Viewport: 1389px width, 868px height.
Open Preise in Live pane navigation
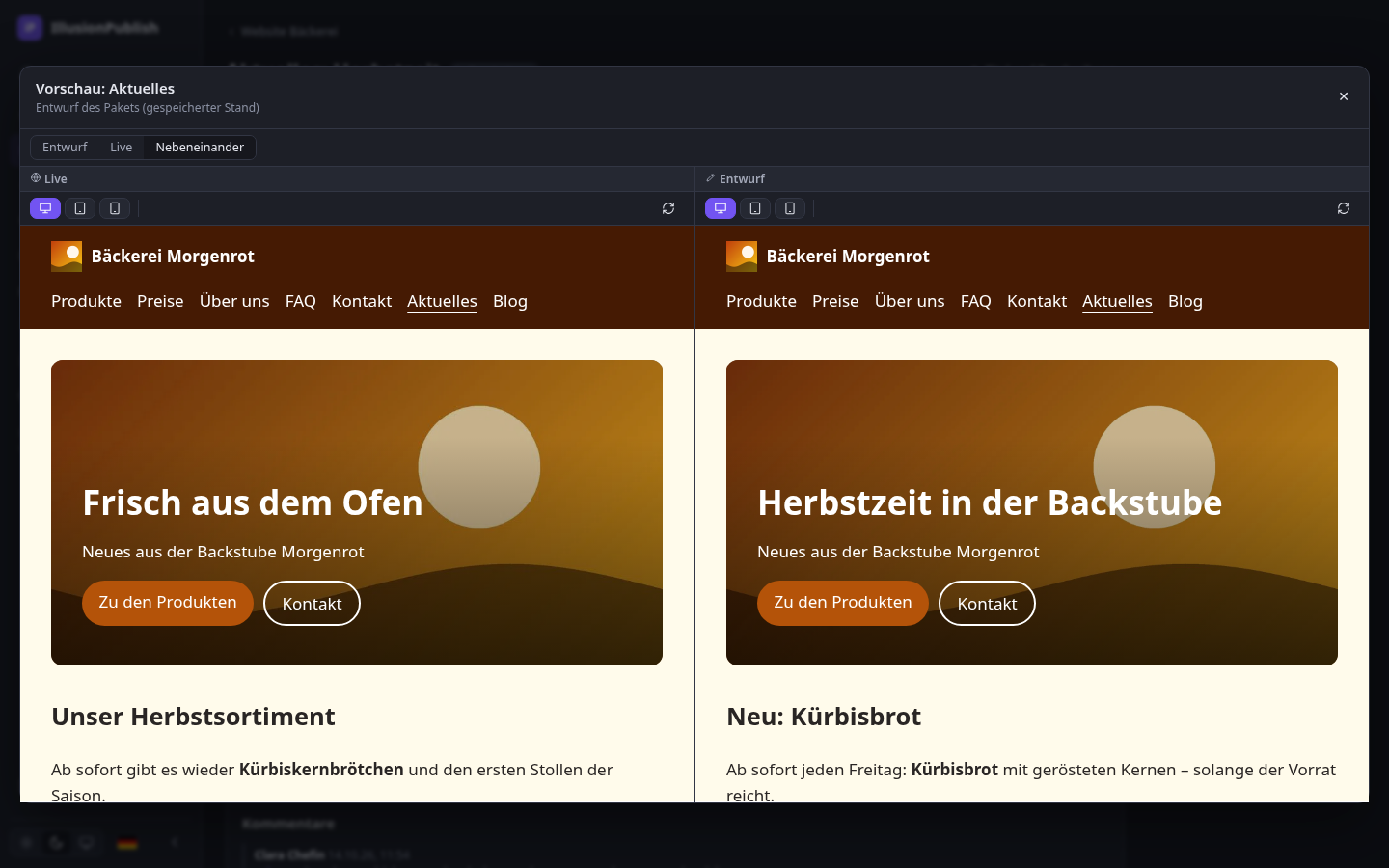point(160,301)
